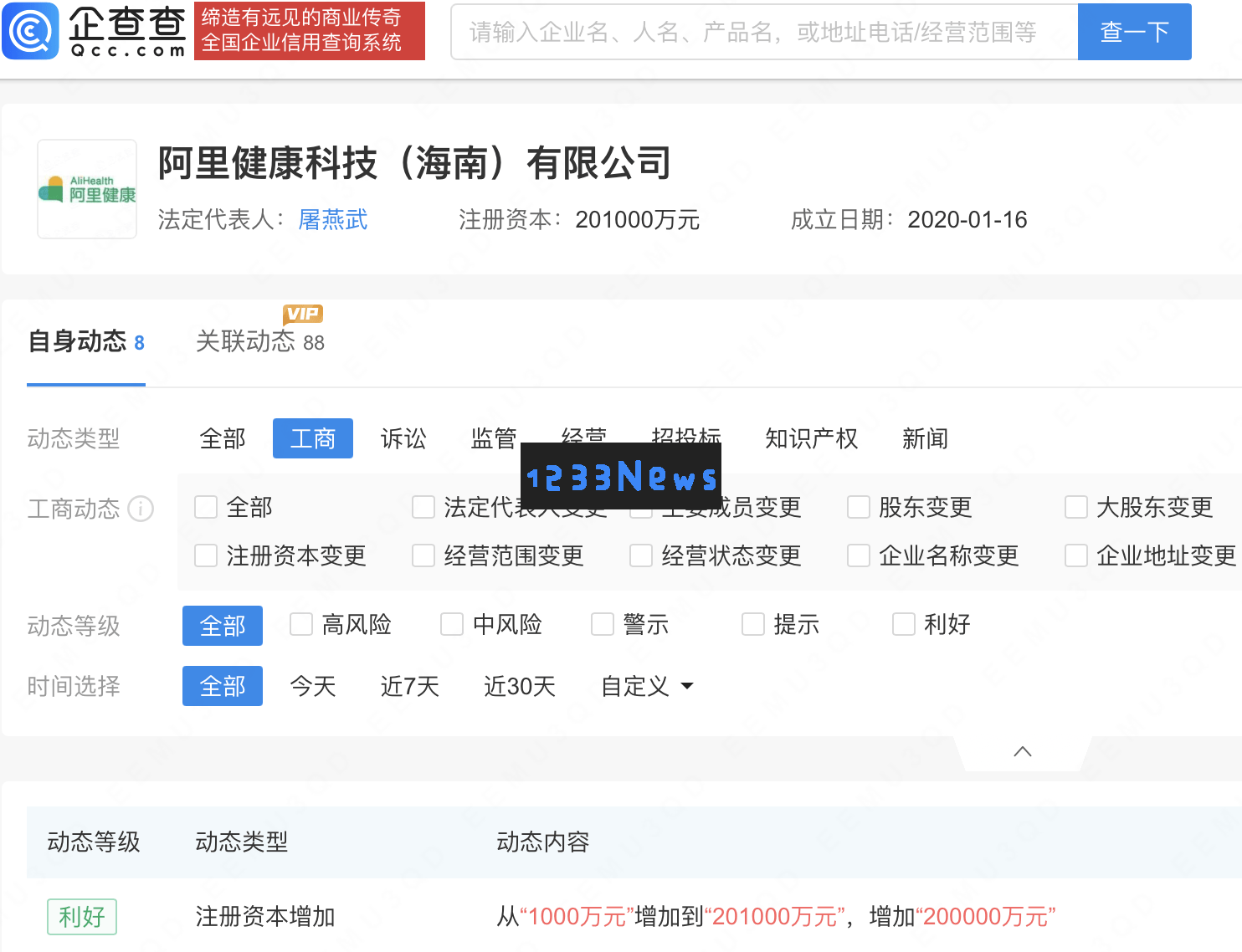Filter by 近7天

pos(410,686)
